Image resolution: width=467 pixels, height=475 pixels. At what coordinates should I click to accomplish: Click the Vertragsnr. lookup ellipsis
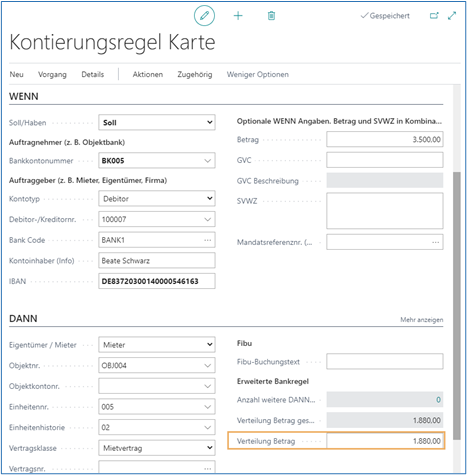click(207, 468)
